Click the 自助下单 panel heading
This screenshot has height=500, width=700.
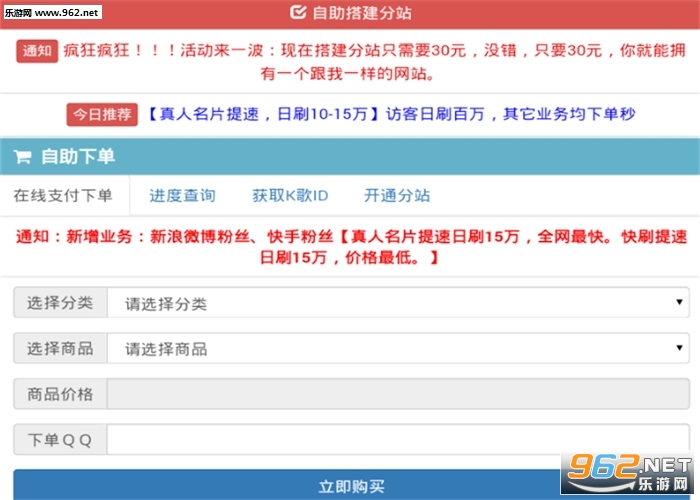pyautogui.click(x=78, y=157)
